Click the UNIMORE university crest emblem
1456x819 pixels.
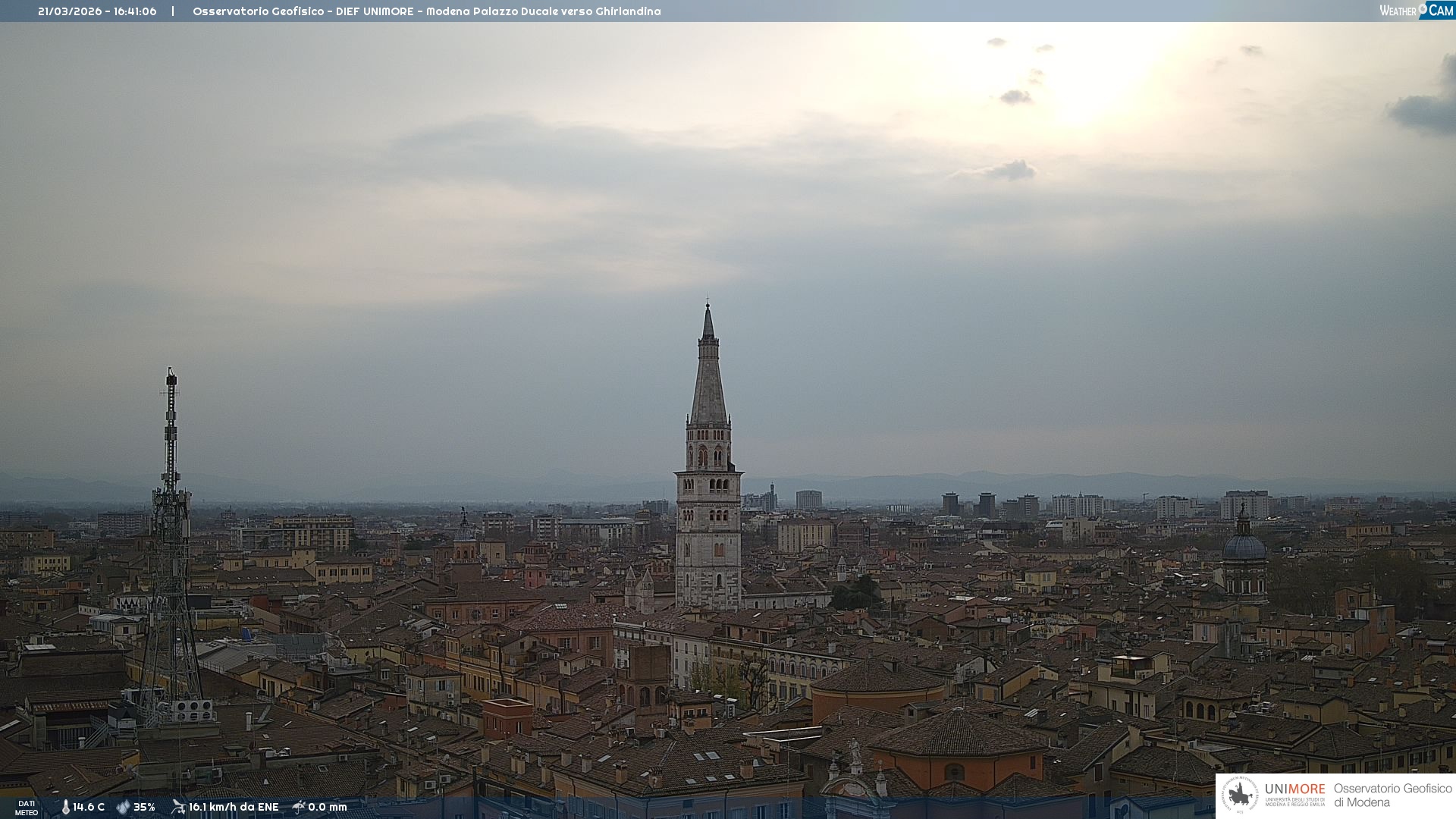click(x=1239, y=795)
